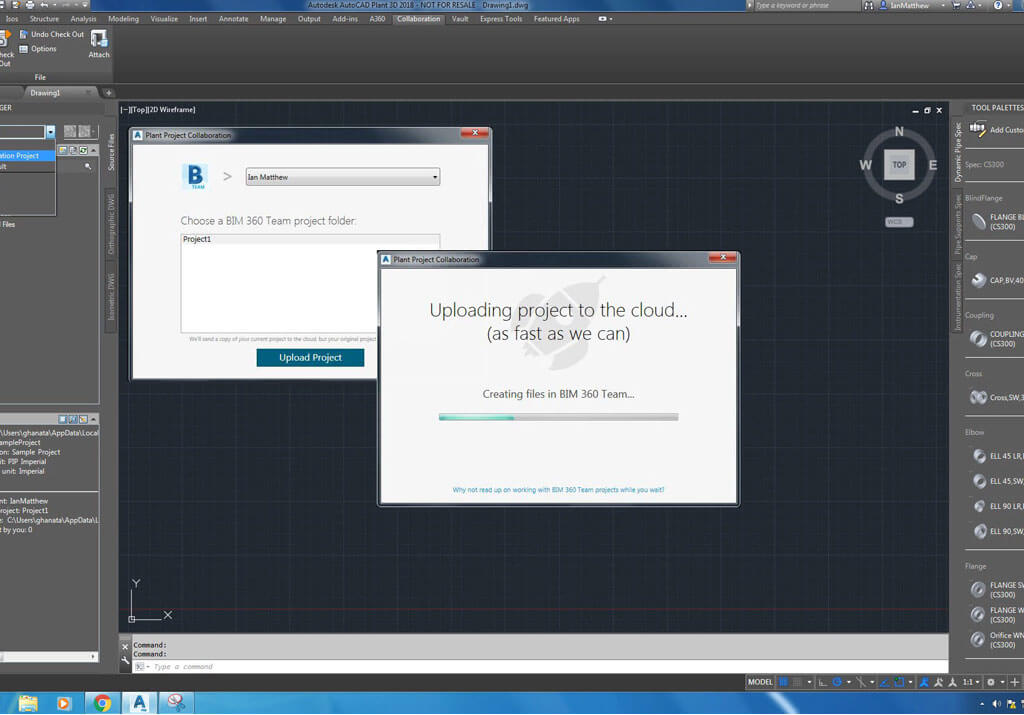Click the search magnifier in Project Manager
This screenshot has height=715, width=1024.
[88, 167]
